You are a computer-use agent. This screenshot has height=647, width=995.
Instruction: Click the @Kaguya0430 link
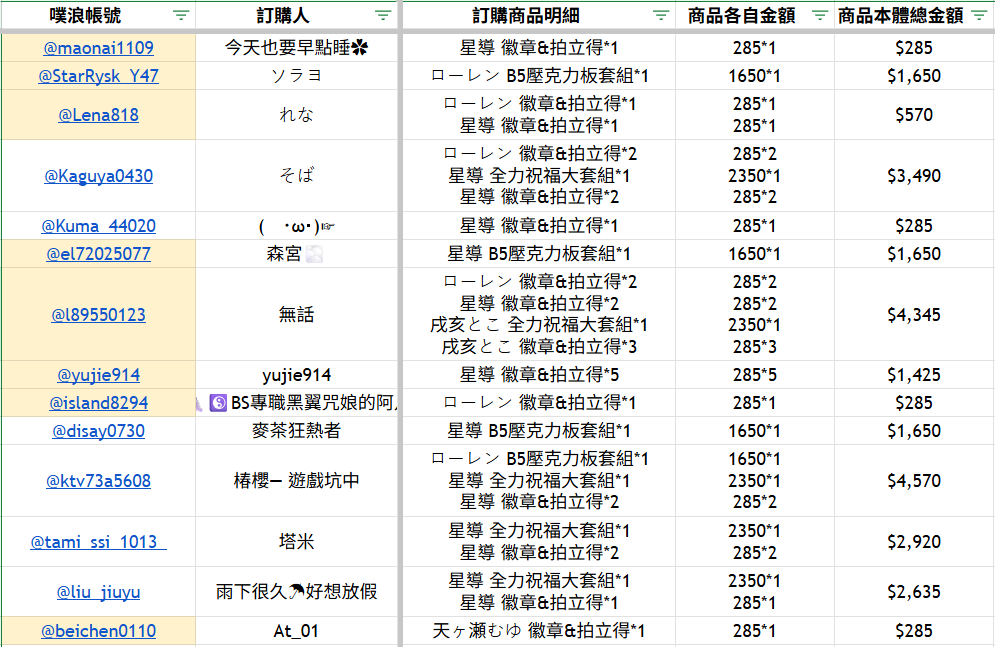(x=98, y=176)
